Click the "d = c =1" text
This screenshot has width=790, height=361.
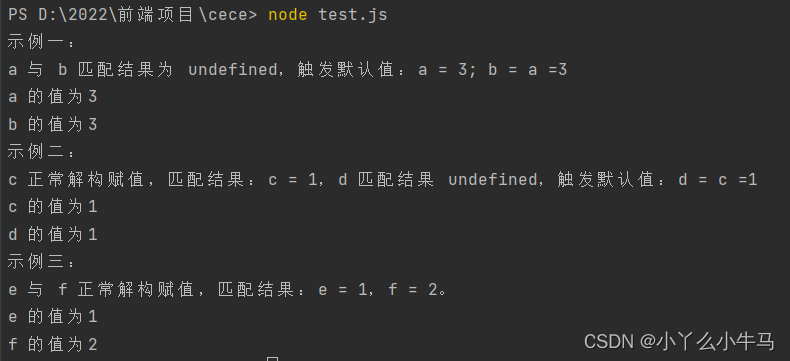pyautogui.click(x=717, y=180)
